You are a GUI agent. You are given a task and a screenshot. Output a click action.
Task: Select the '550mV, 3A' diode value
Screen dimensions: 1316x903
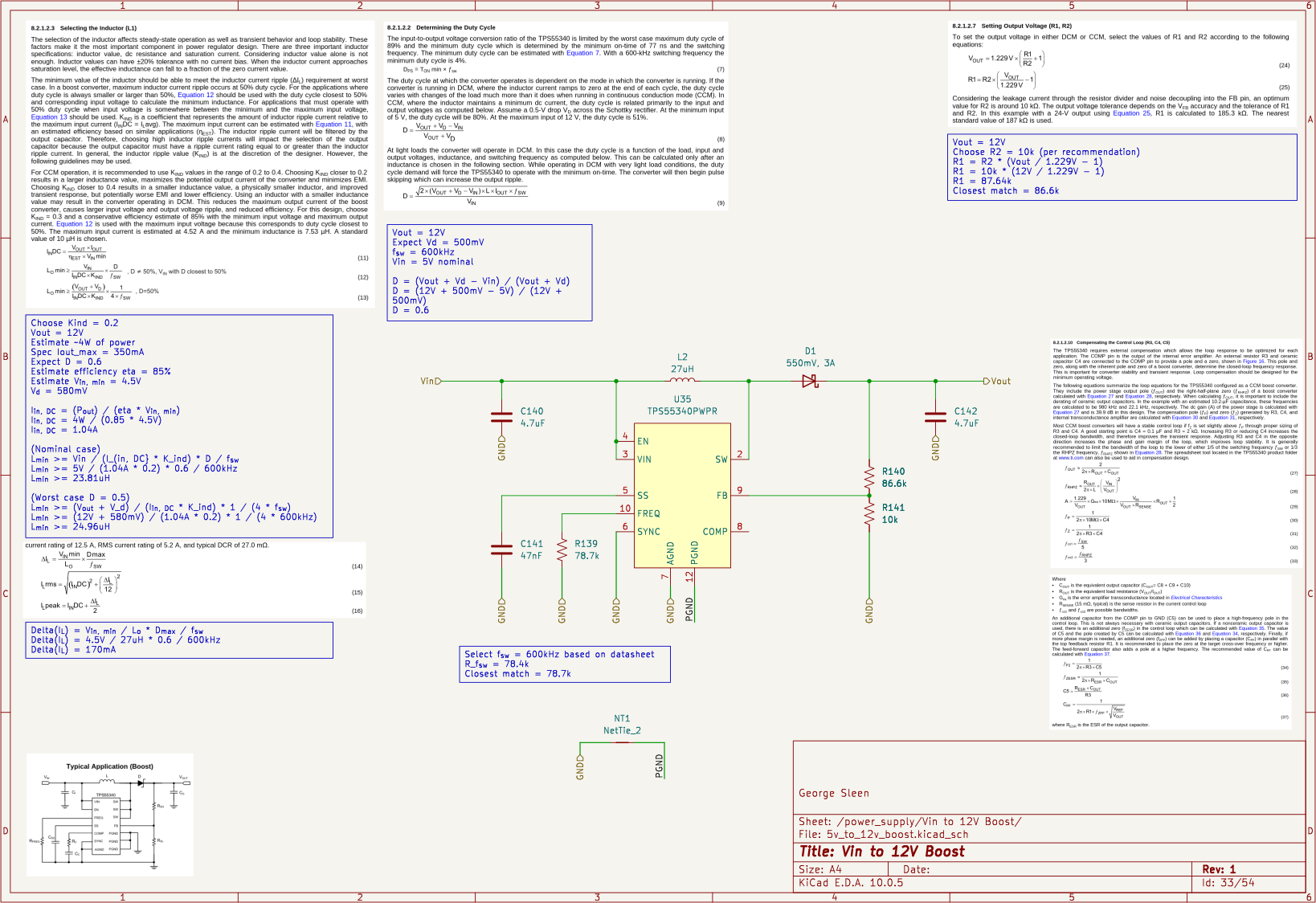(x=810, y=363)
